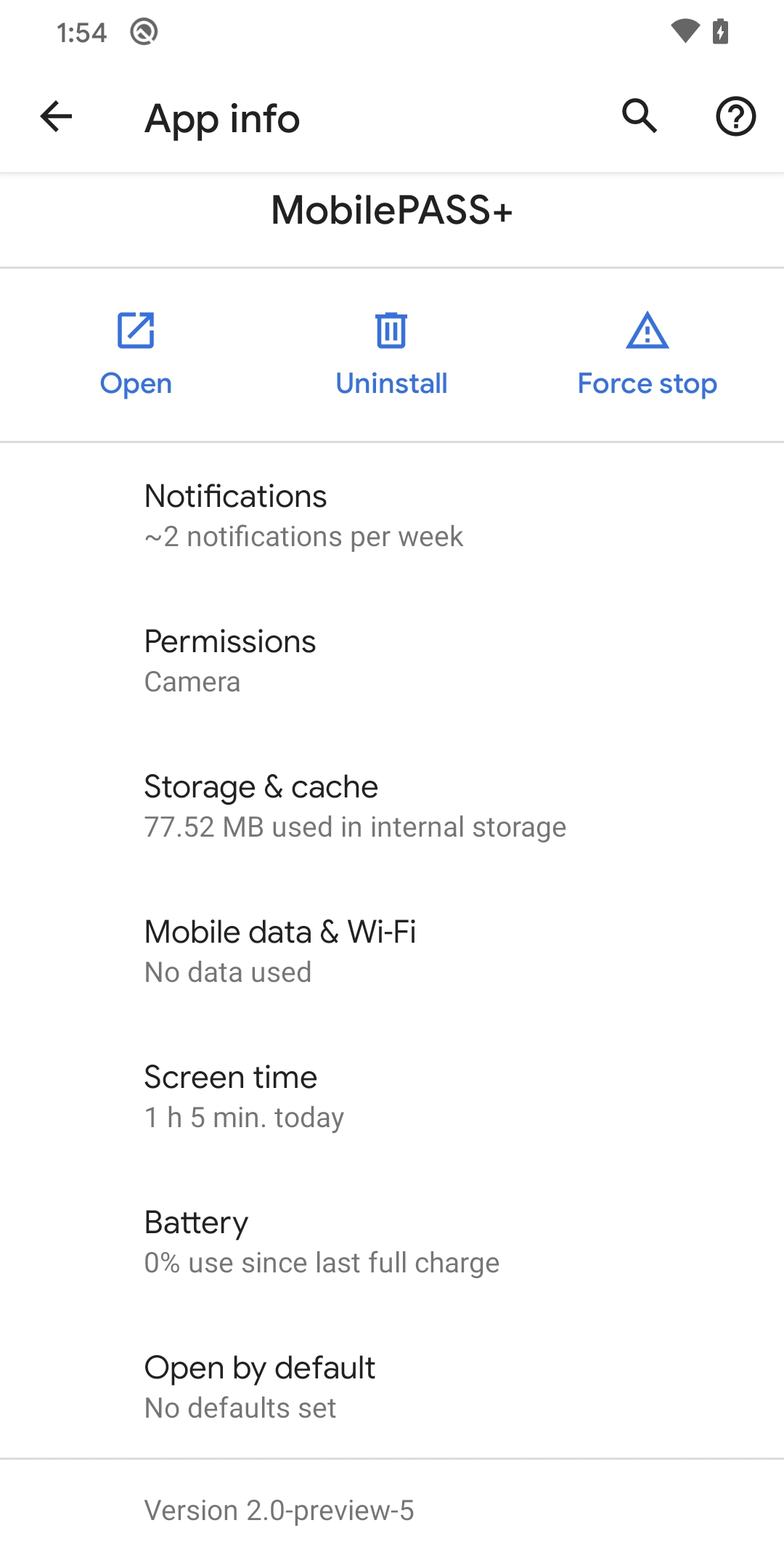Tap the help question mark icon
Screen dimensions: 784x1560
pos(735,116)
